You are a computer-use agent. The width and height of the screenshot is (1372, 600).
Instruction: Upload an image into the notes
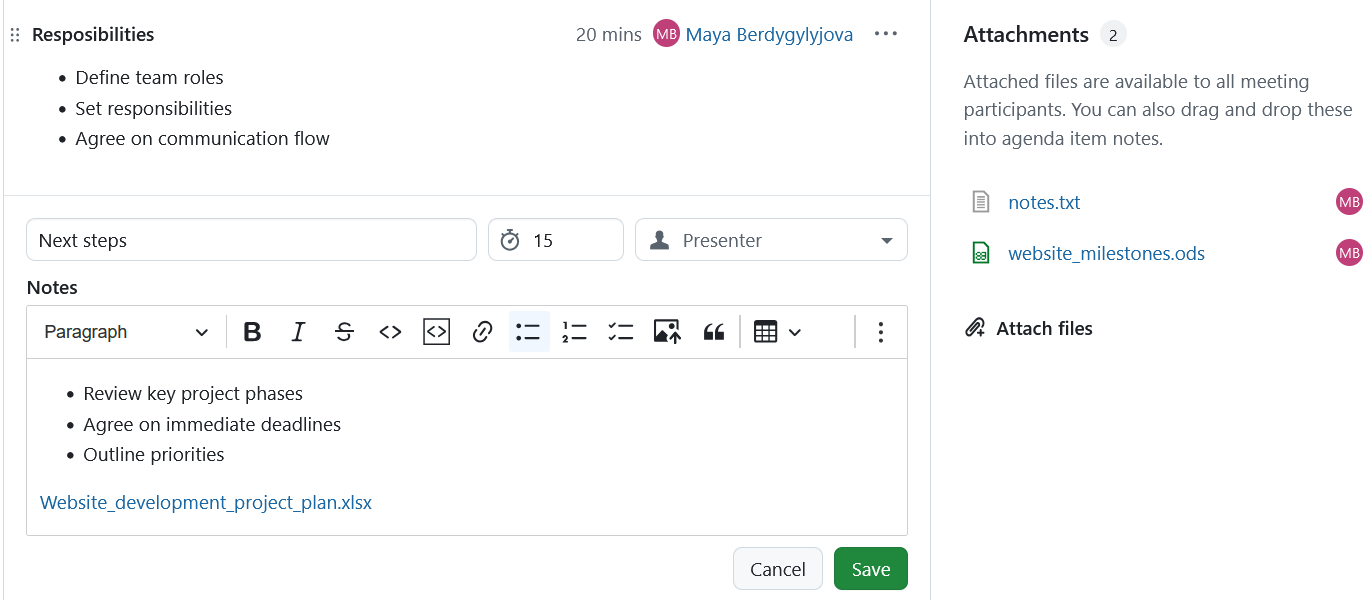point(667,331)
